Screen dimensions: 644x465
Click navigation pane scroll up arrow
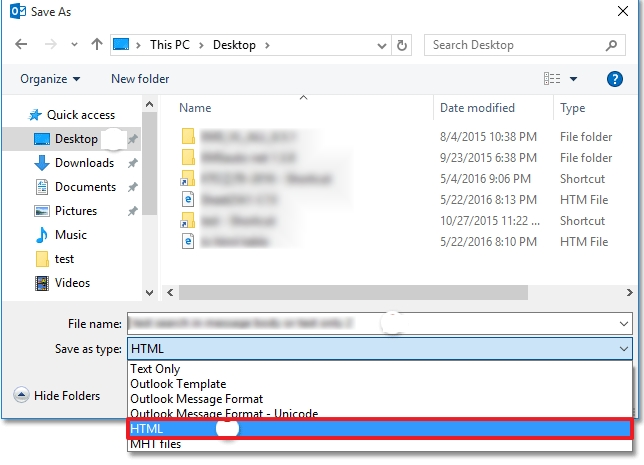pos(150,104)
